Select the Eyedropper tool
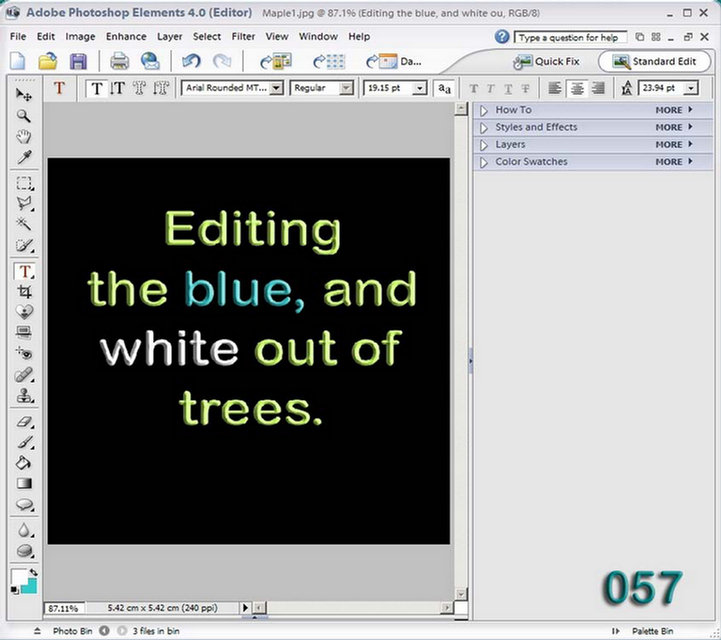The width and height of the screenshot is (721, 640). pos(24,157)
